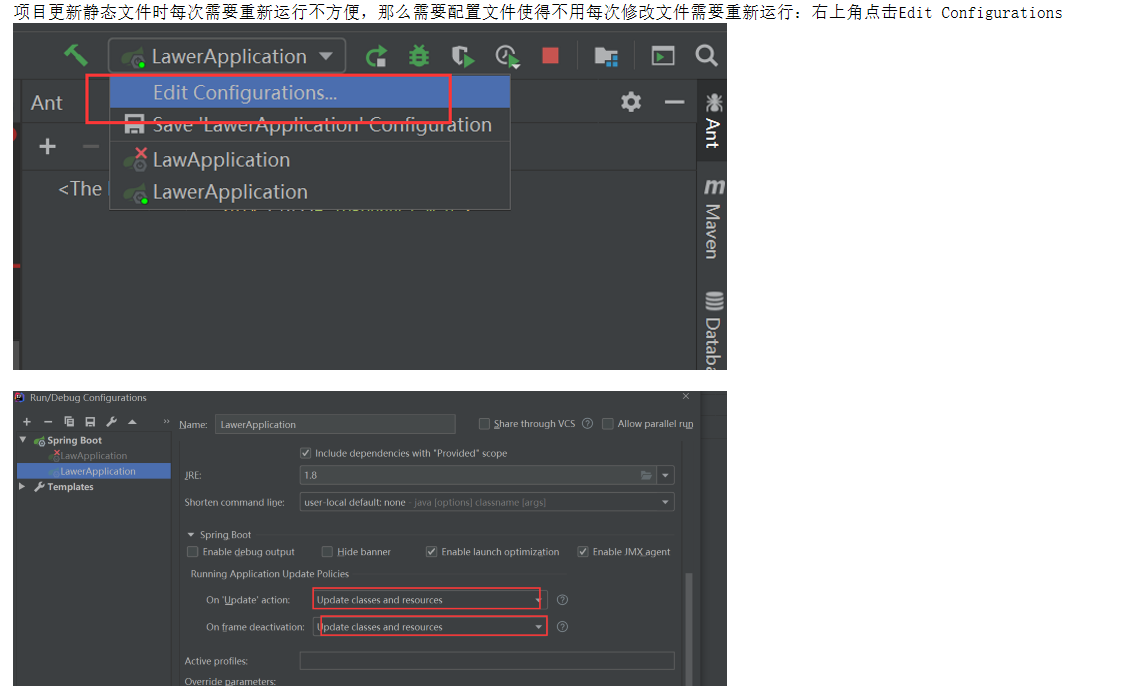1127x689 pixels.
Task: Click the Run Anything terminal icon
Action: pyautogui.click(x=663, y=56)
